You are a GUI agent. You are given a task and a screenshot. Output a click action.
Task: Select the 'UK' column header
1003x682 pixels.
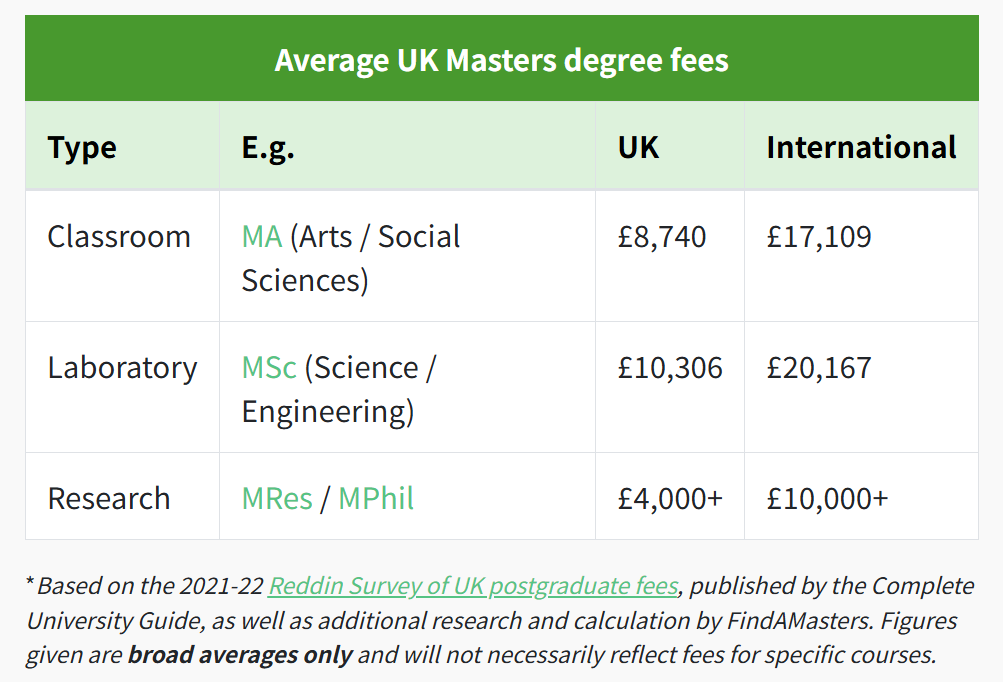[x=638, y=148]
